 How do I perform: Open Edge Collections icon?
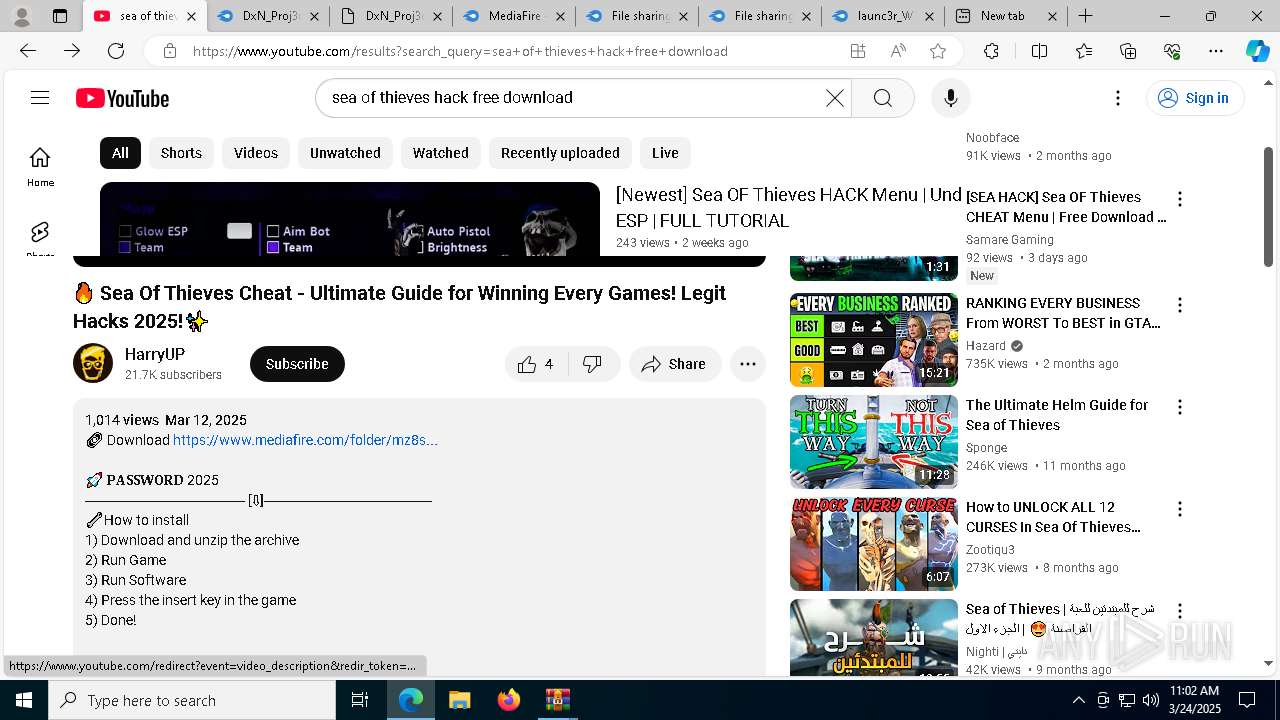(x=1128, y=51)
